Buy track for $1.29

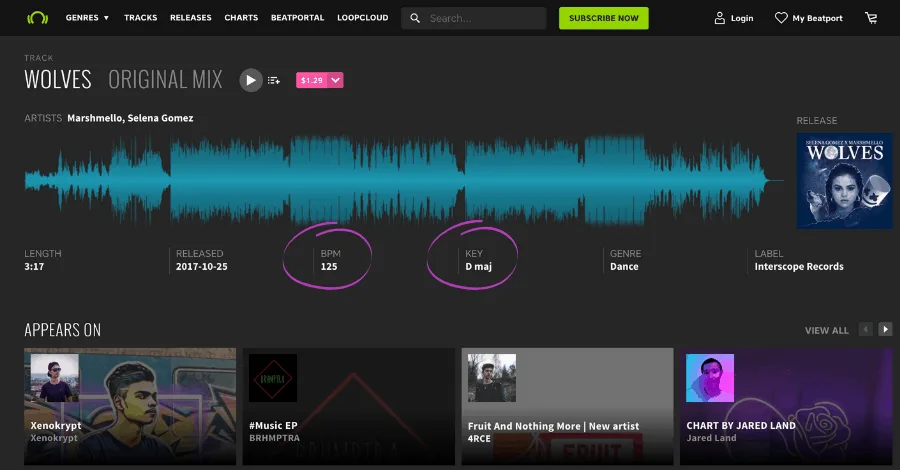(312, 80)
